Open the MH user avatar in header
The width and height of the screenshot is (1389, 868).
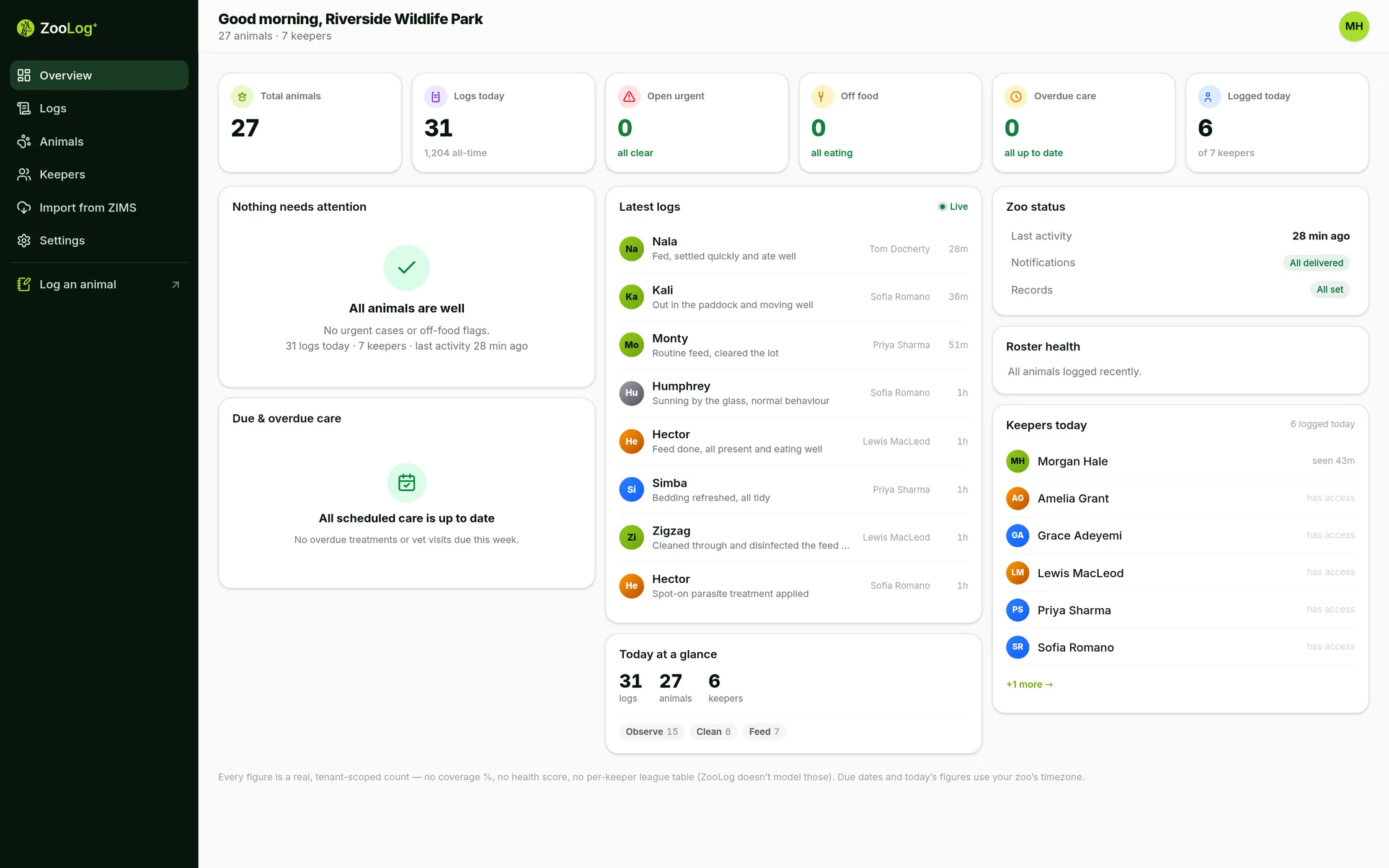click(1354, 26)
